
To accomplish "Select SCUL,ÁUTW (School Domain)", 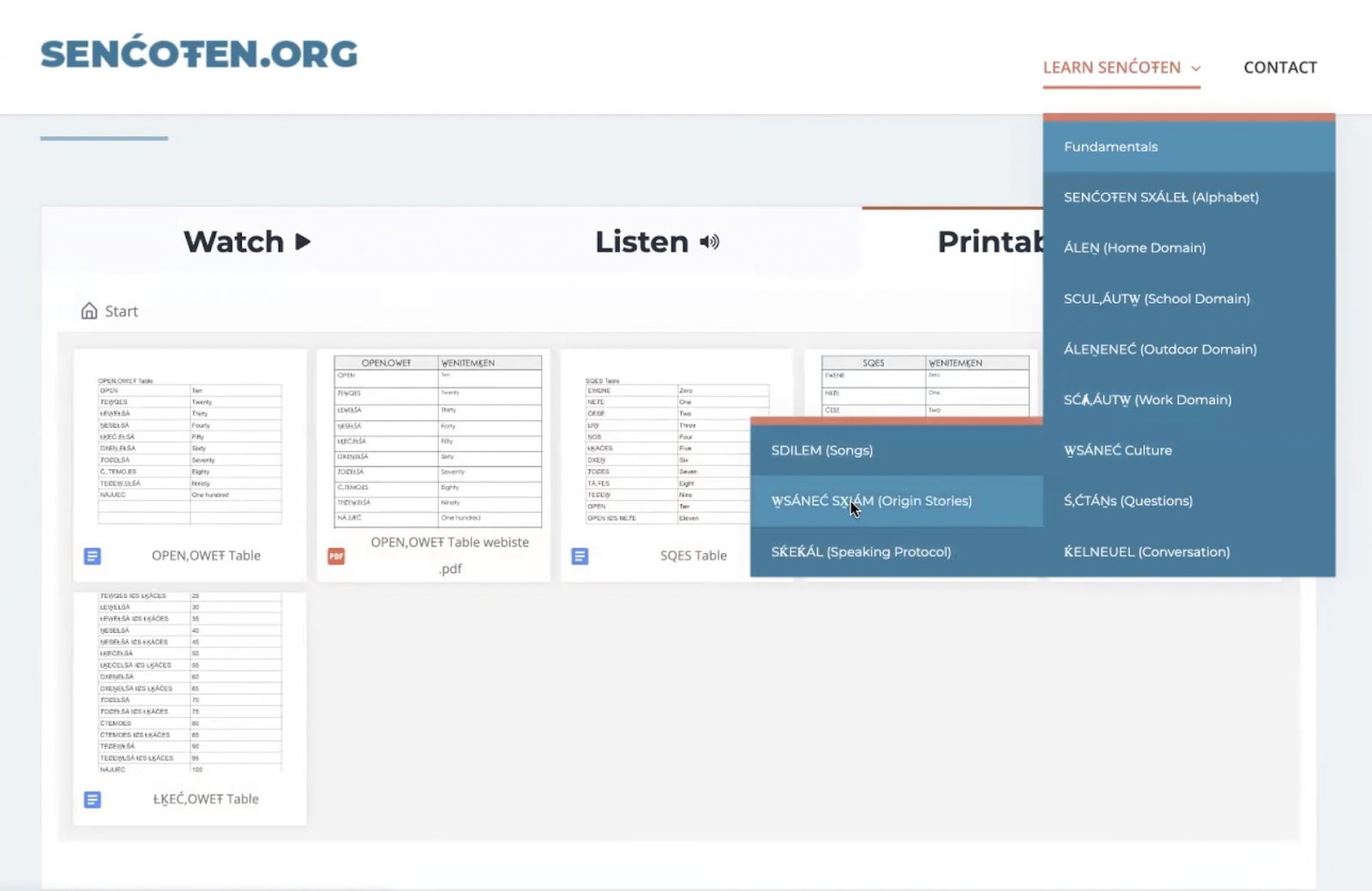I will 1156,298.
